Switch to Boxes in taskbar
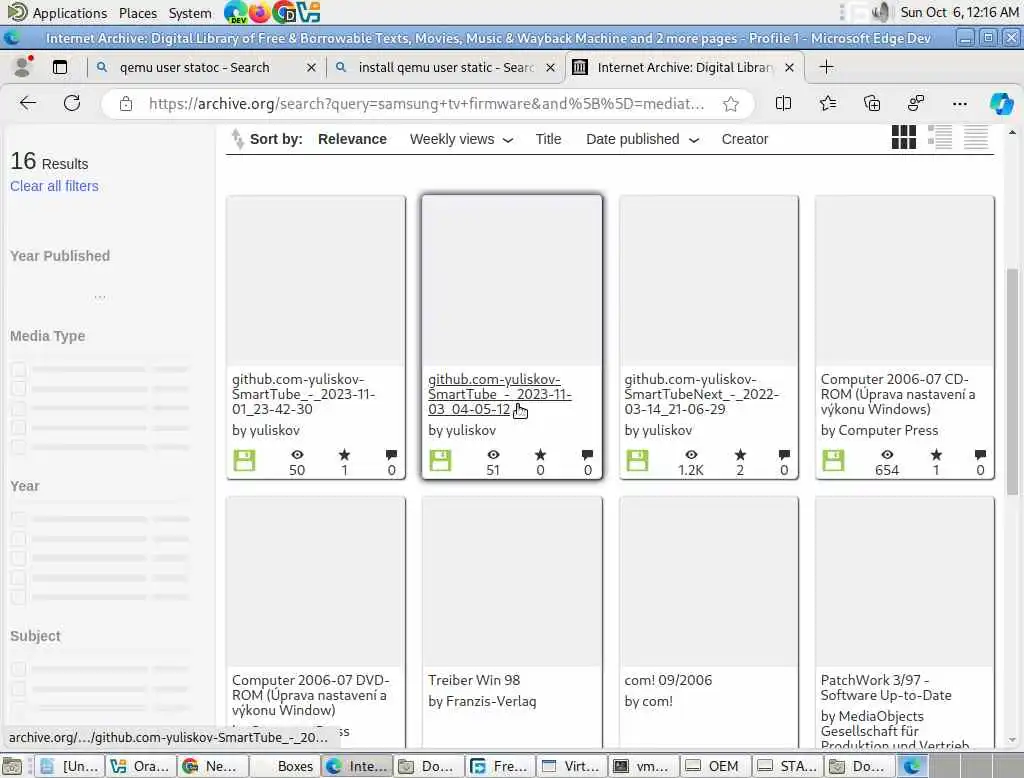This screenshot has height=778, width=1024. point(285,766)
